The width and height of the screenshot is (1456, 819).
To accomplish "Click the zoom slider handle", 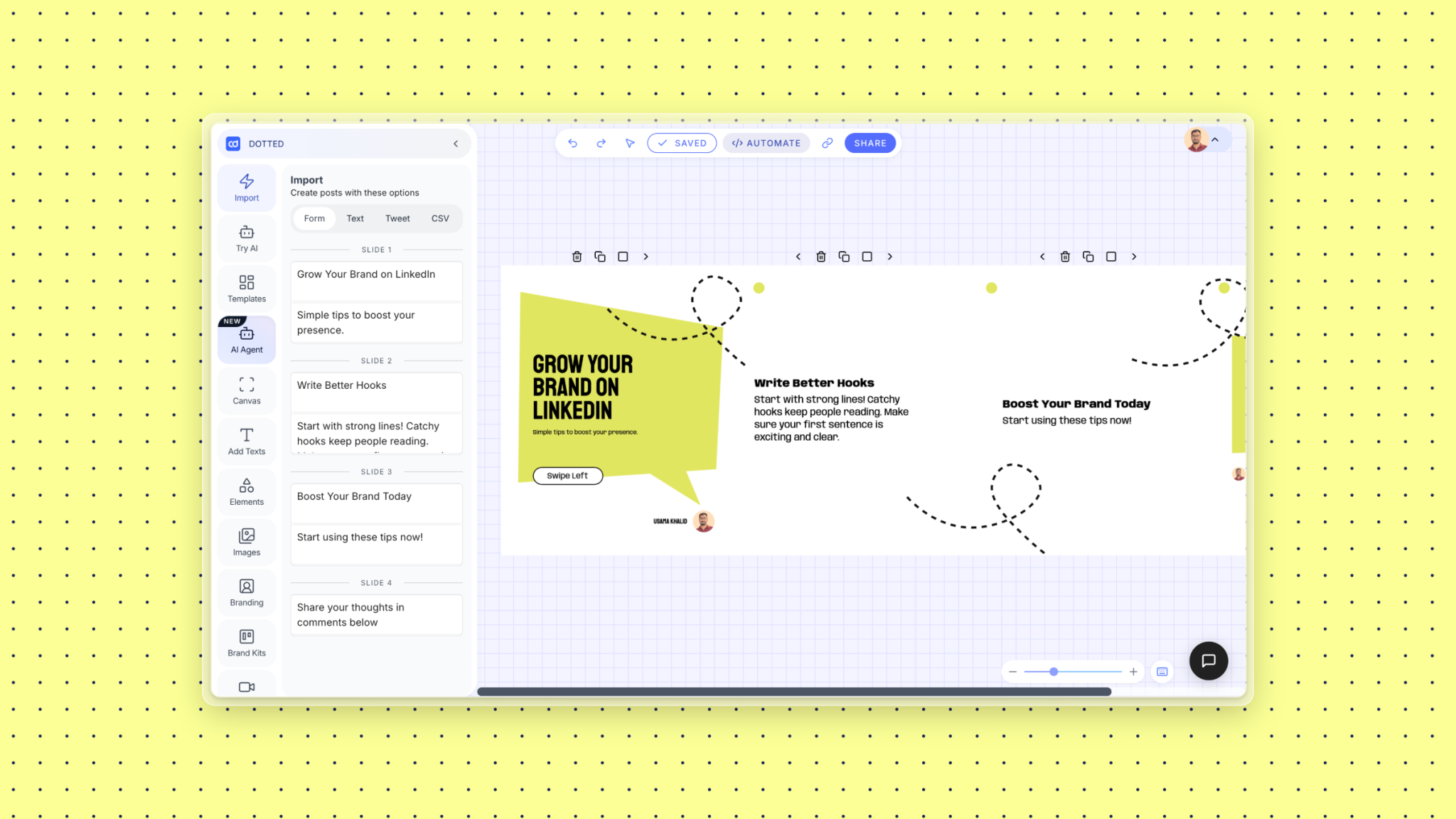I will [1054, 672].
